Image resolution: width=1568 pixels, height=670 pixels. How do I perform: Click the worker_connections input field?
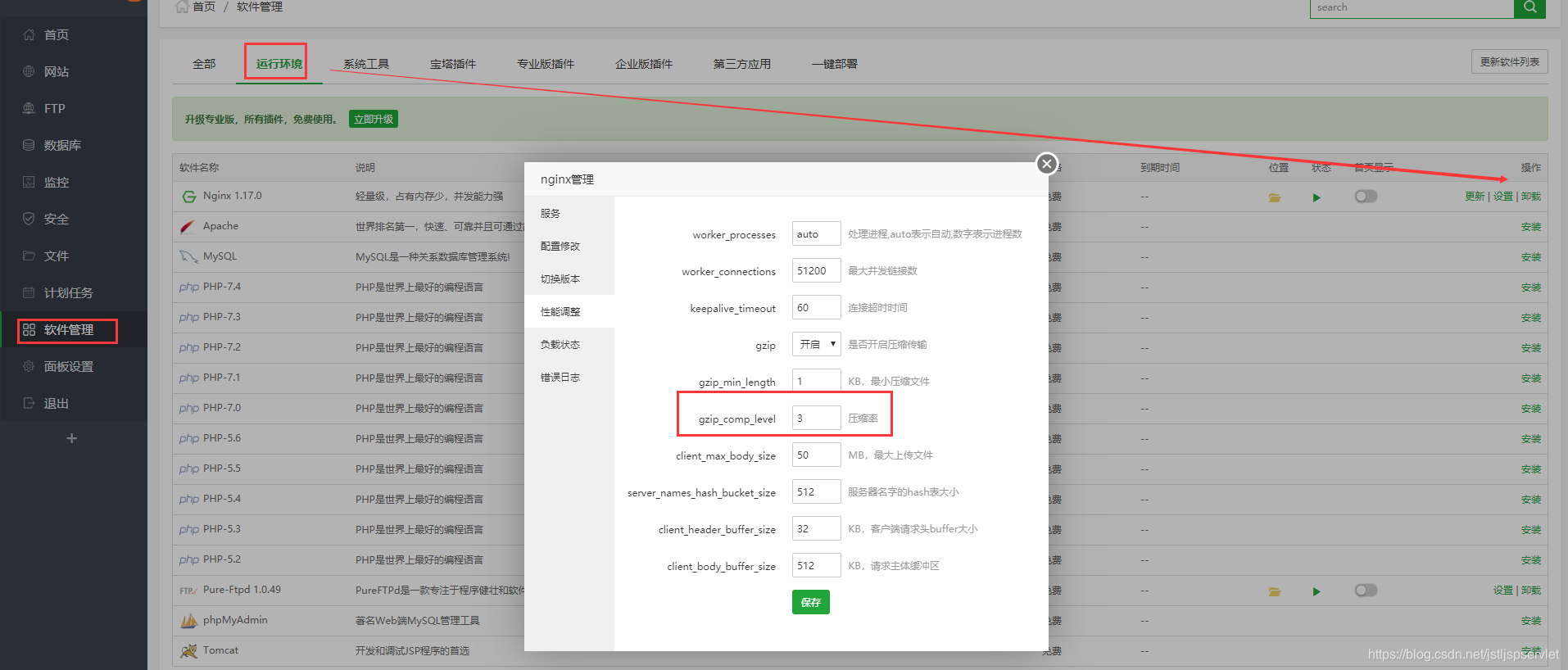pyautogui.click(x=817, y=270)
